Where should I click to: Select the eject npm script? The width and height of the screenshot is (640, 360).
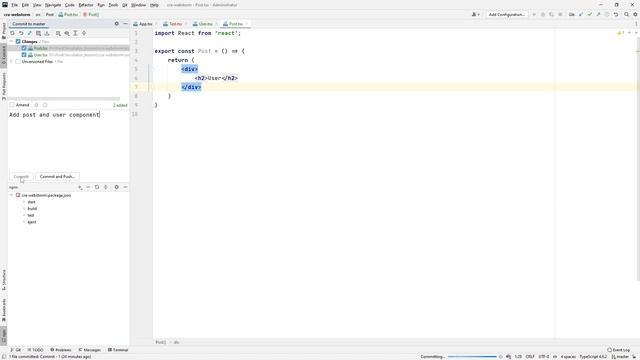coord(31,222)
